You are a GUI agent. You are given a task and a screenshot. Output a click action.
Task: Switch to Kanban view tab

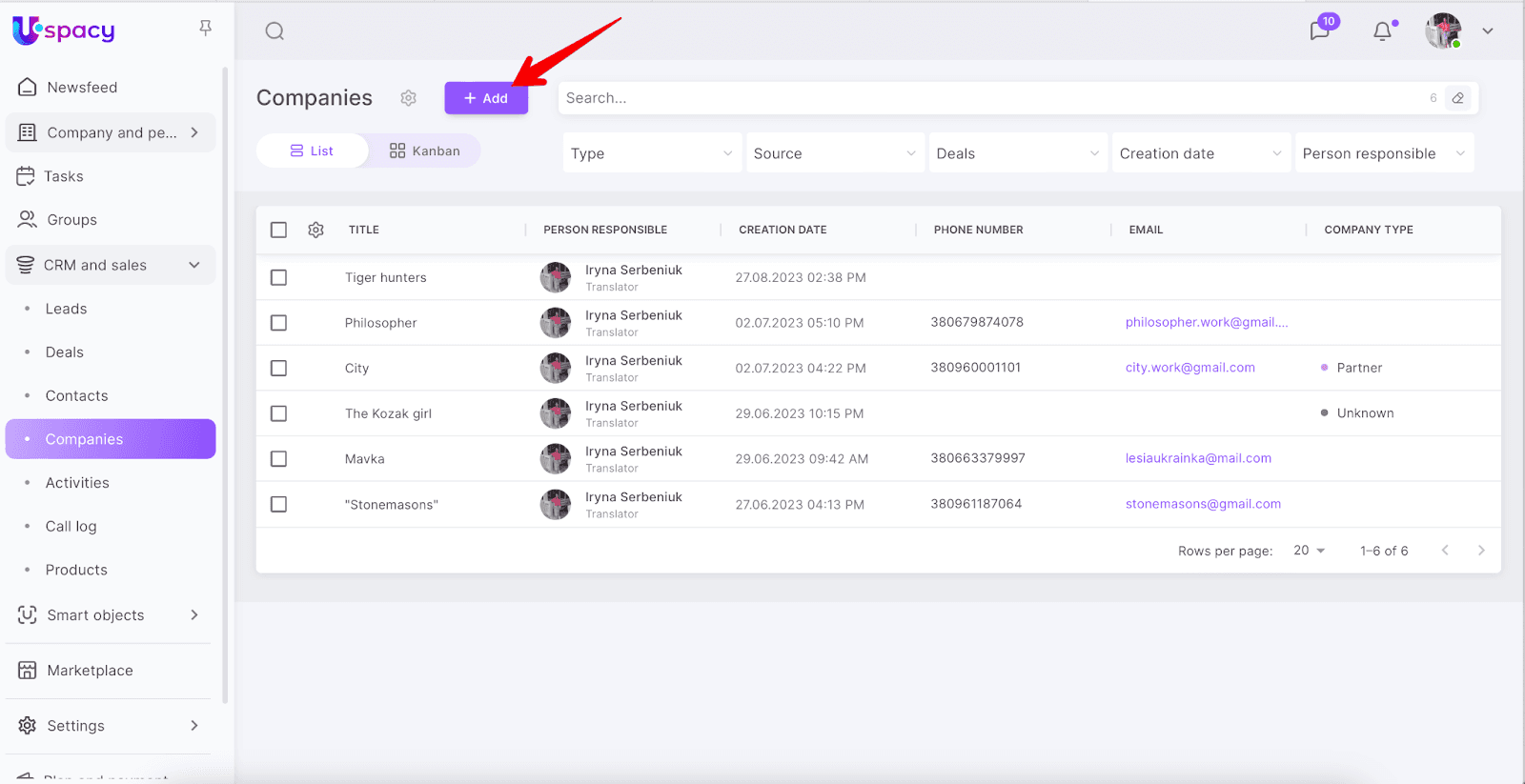tap(425, 151)
